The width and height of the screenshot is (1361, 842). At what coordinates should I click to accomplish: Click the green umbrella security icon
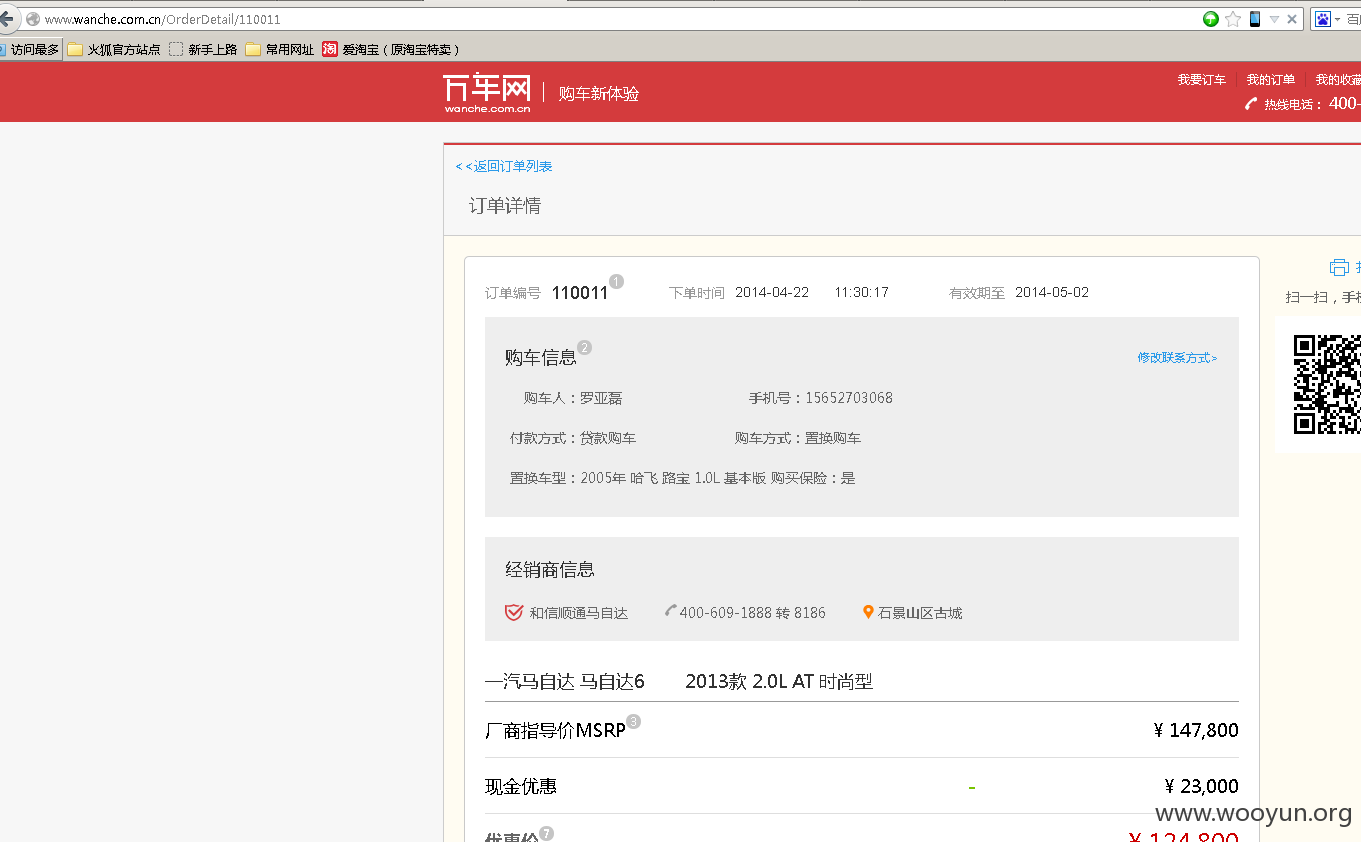point(1211,19)
